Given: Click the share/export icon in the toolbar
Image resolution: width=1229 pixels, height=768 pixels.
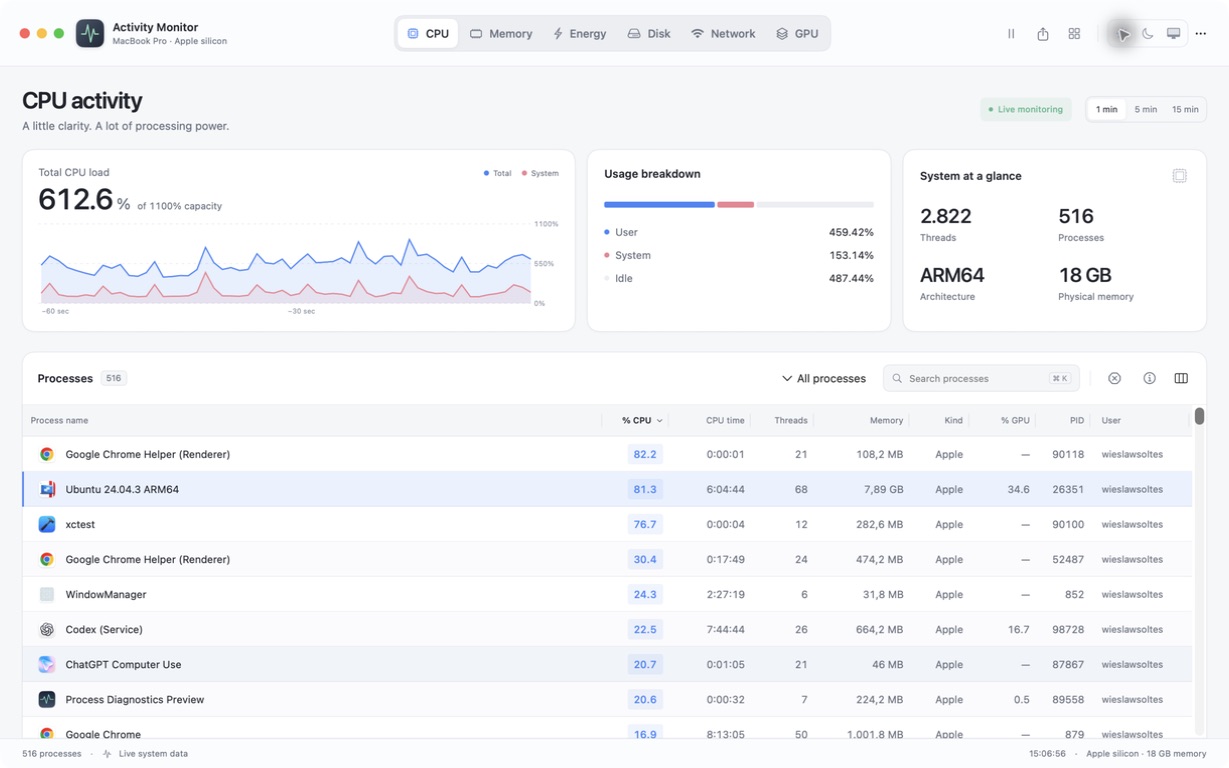Looking at the screenshot, I should point(1043,34).
